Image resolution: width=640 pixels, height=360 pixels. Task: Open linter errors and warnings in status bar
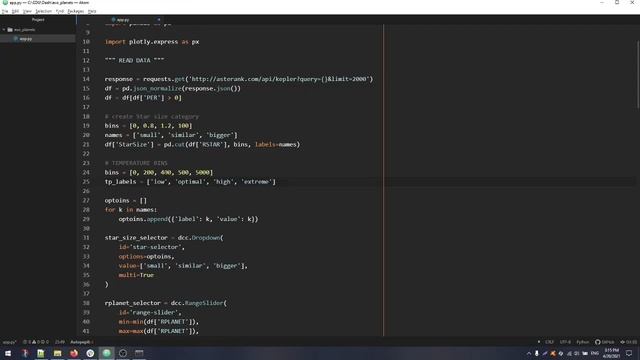tap(36, 342)
